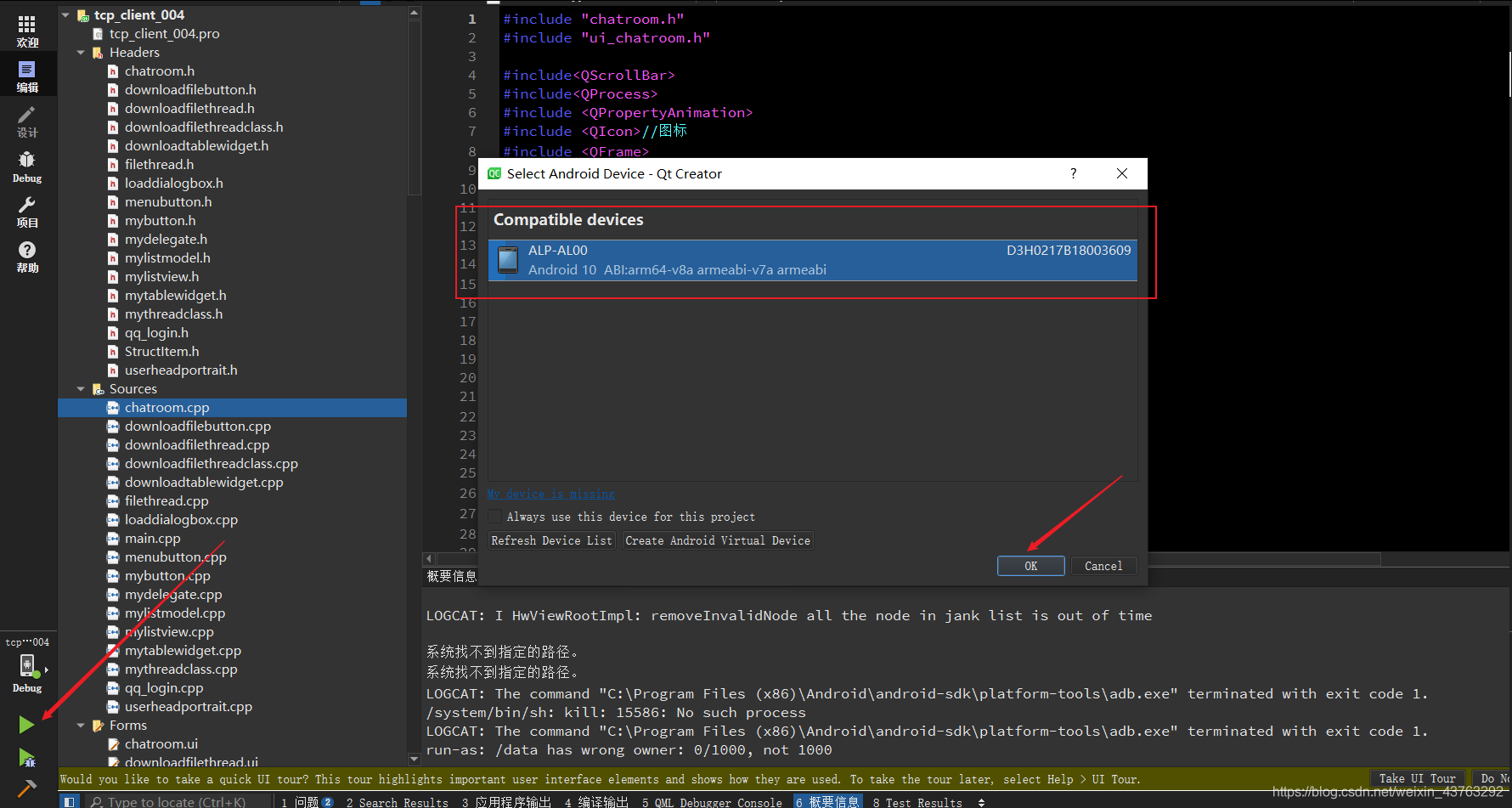Viewport: 1512px width, 808px height.
Task: Open chatroom.ui form file
Action: point(161,744)
